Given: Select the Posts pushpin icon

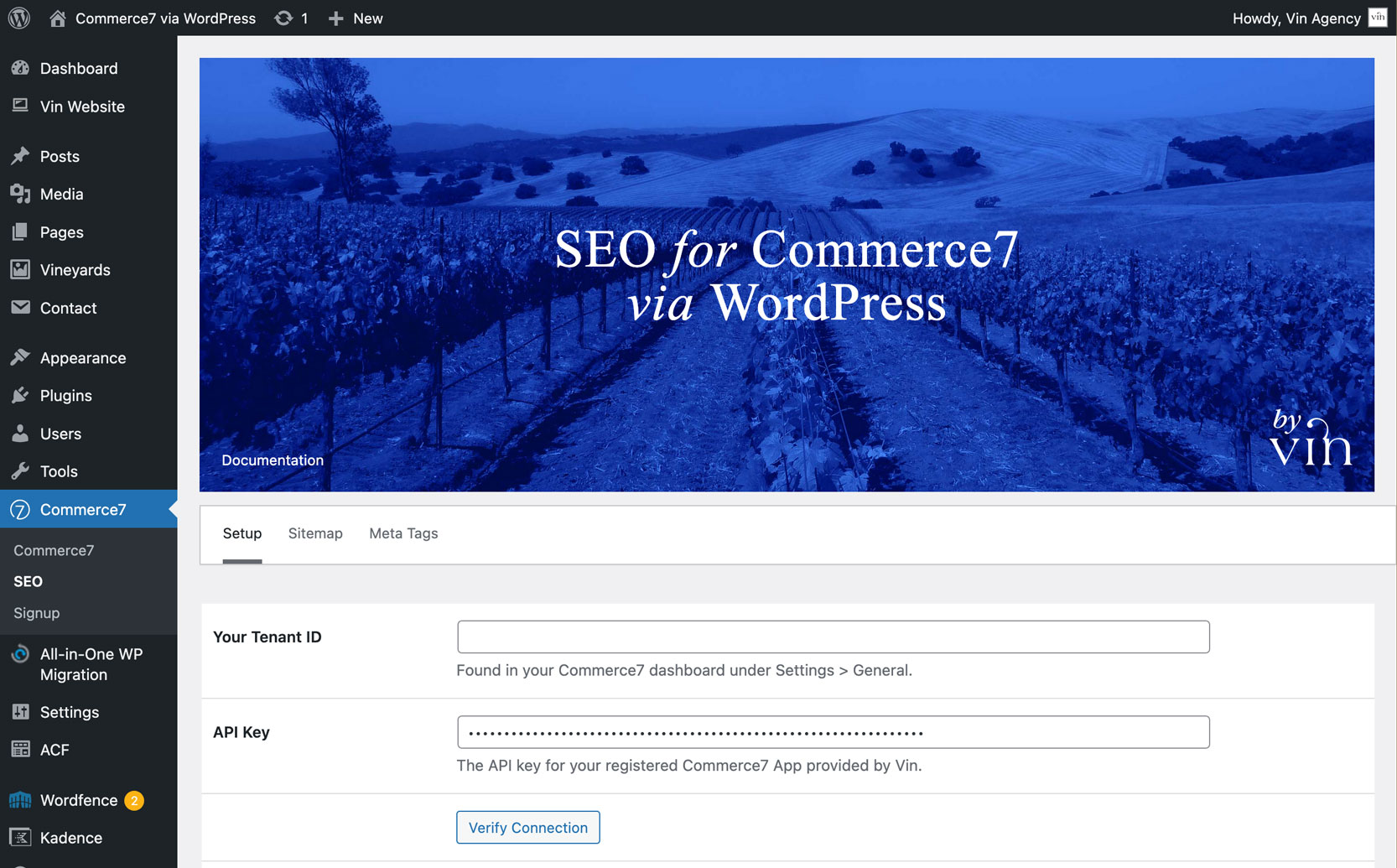Looking at the screenshot, I should 21,156.
